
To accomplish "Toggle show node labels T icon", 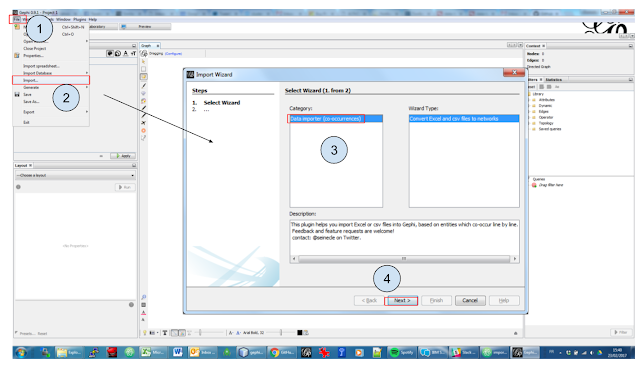I will [165, 333].
